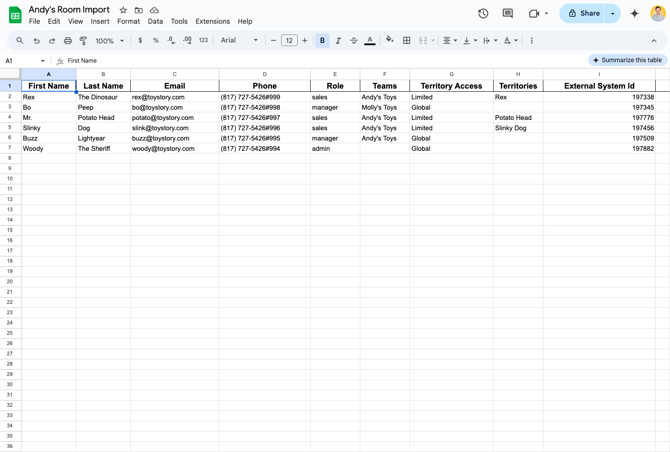Open the Tools menu
This screenshot has width=670, height=452.
coord(179,21)
